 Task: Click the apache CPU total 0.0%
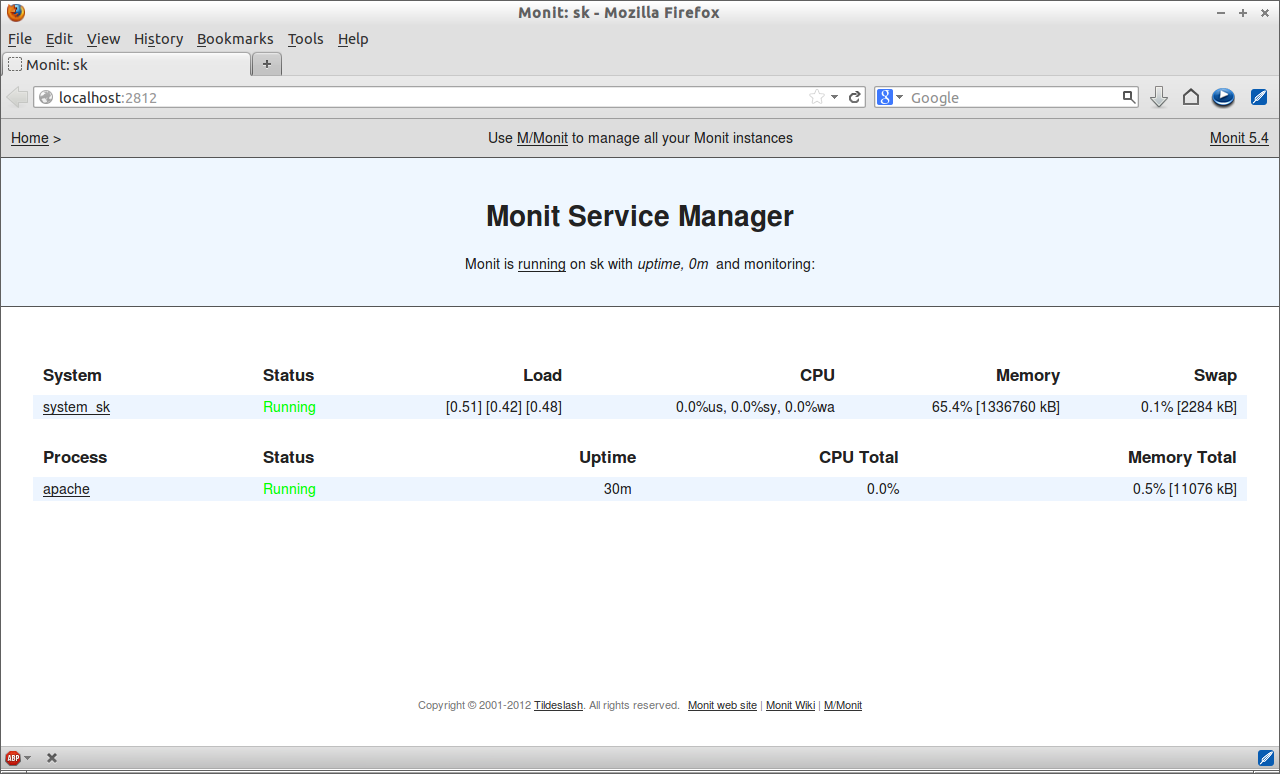tap(883, 489)
